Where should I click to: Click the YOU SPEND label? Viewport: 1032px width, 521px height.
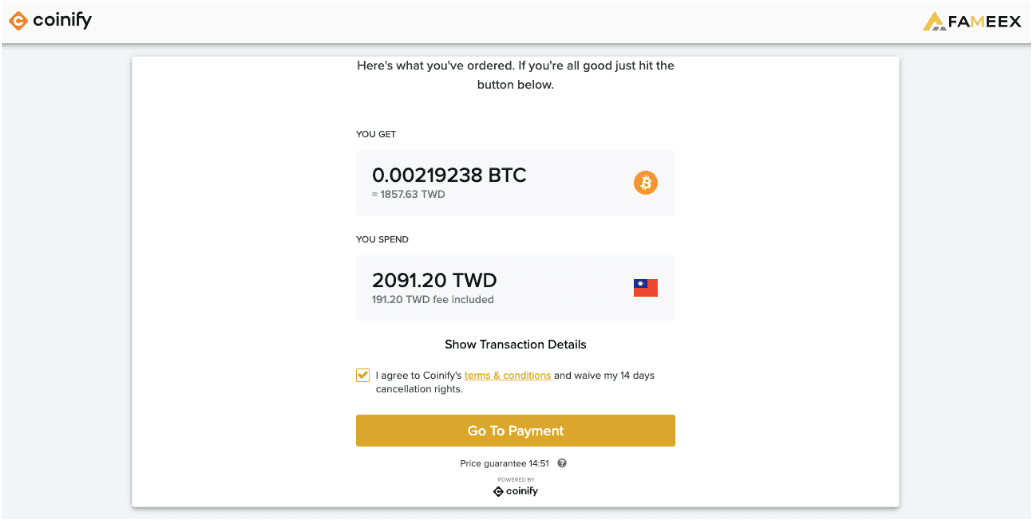point(382,239)
